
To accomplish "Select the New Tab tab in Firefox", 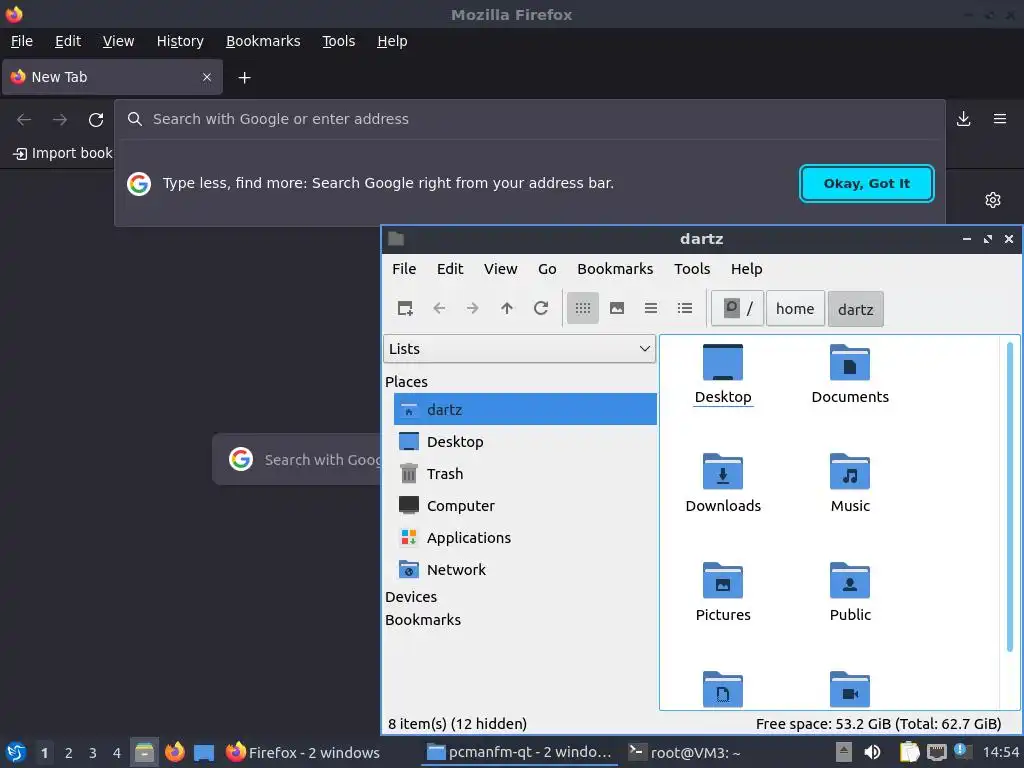I will point(112,77).
